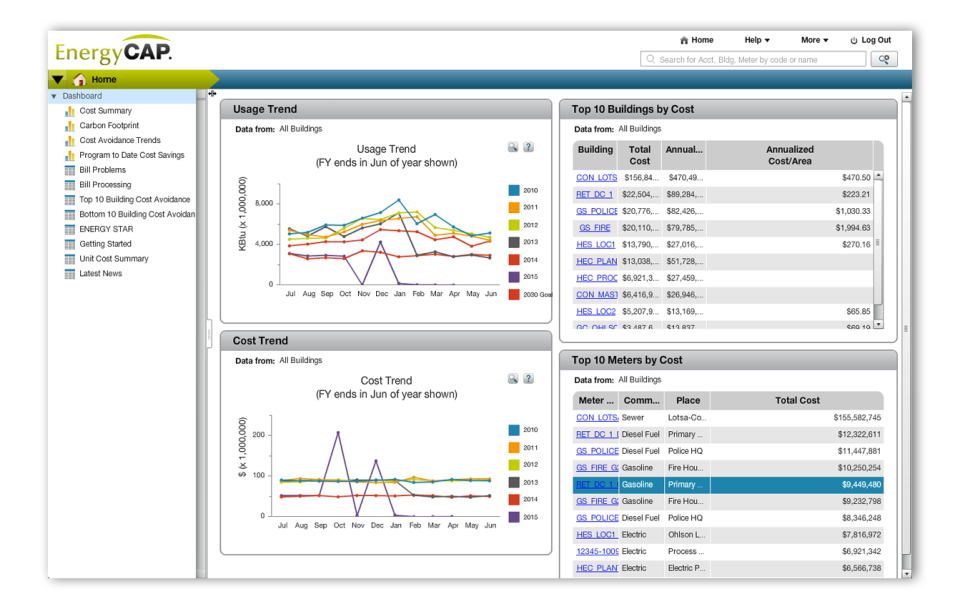Select the Cost Avoidance Trends chart icon
This screenshot has height=609, width=960.
point(70,141)
